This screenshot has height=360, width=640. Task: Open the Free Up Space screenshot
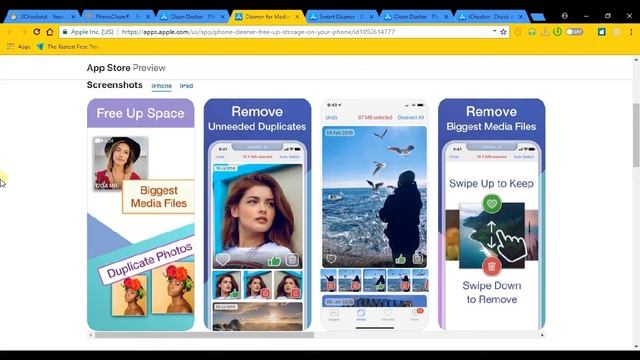[140, 214]
